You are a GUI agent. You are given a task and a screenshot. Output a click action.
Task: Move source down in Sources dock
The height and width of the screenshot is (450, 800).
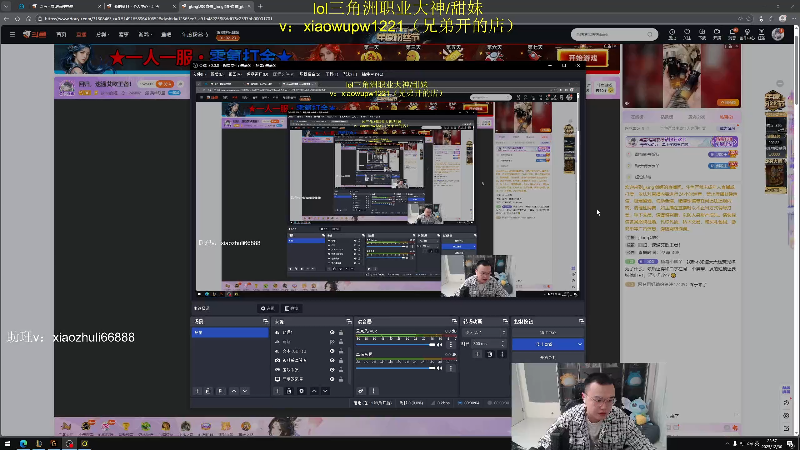(x=325, y=391)
